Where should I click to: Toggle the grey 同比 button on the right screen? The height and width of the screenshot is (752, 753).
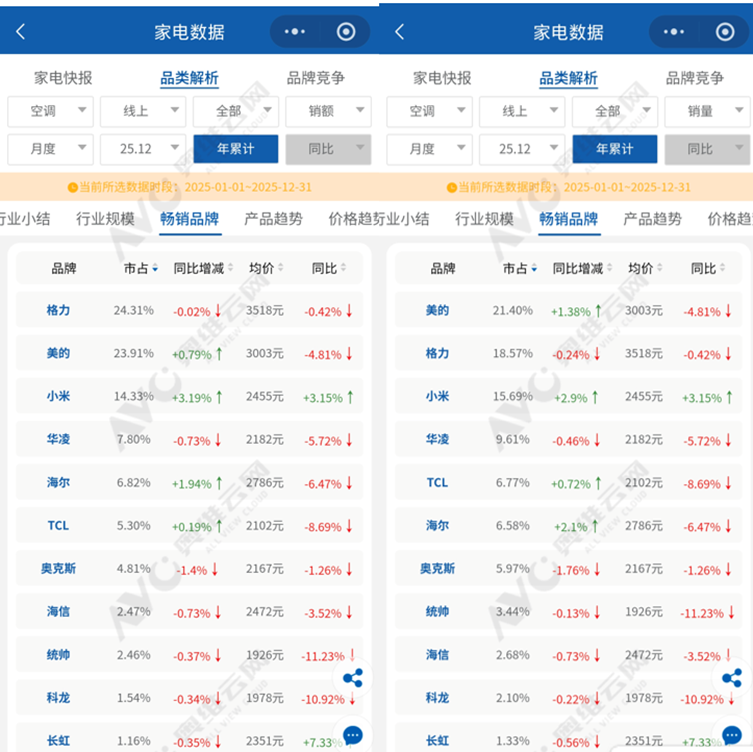[x=700, y=149]
